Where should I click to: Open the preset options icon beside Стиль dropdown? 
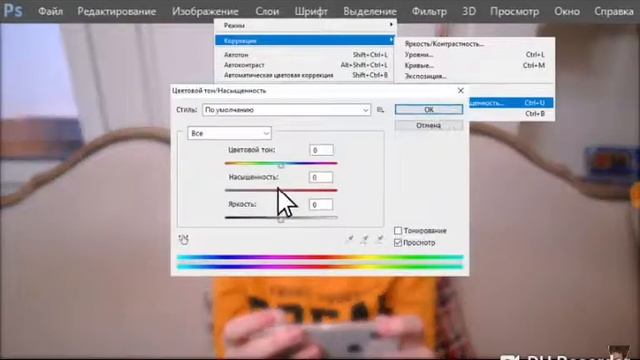point(380,110)
